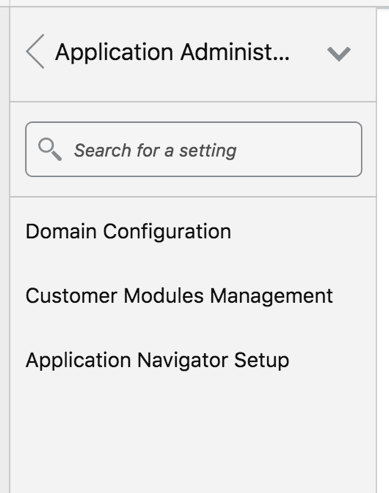Open Domain Configuration
The image size is (389, 493).
128,231
